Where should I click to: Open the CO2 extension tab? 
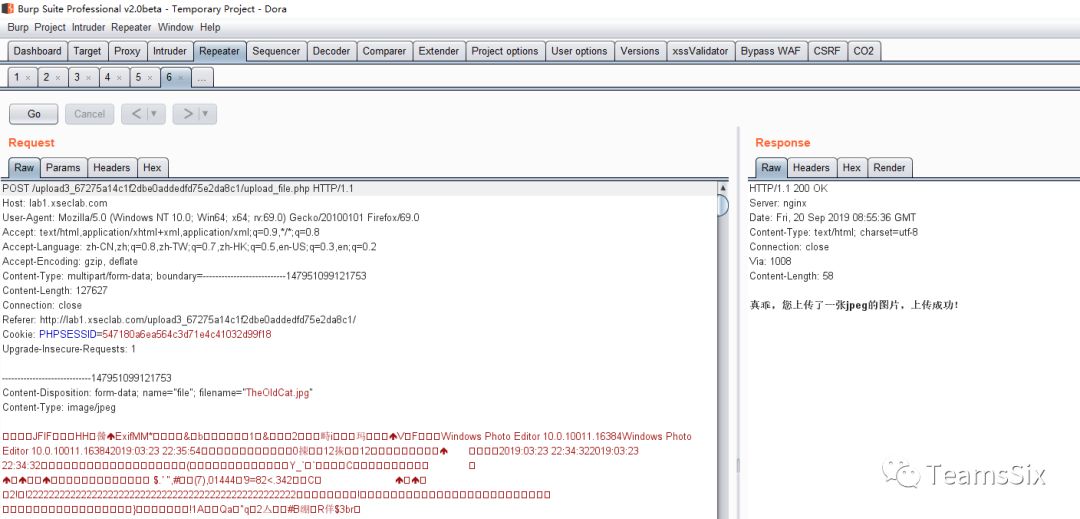864,51
